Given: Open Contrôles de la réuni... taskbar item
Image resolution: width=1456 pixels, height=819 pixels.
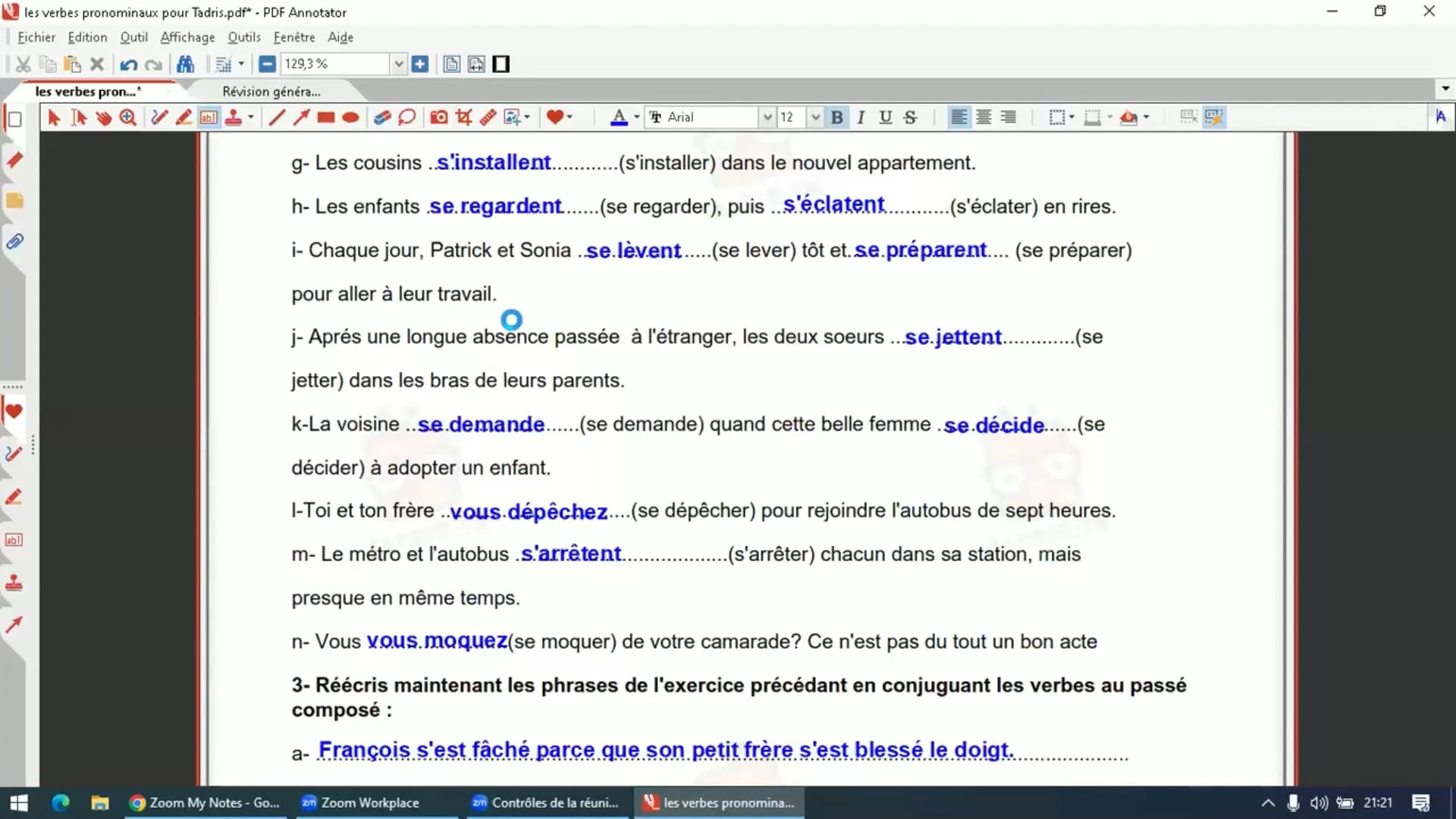Looking at the screenshot, I should coord(546,802).
